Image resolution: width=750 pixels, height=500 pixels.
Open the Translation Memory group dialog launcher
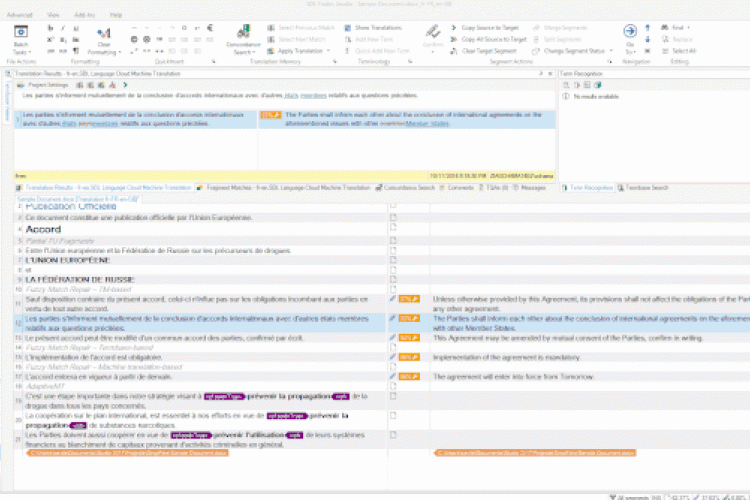point(335,62)
